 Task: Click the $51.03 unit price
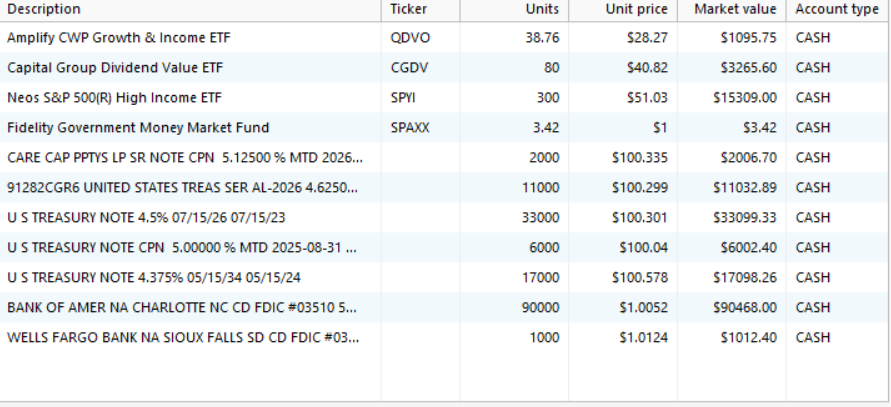pos(648,98)
